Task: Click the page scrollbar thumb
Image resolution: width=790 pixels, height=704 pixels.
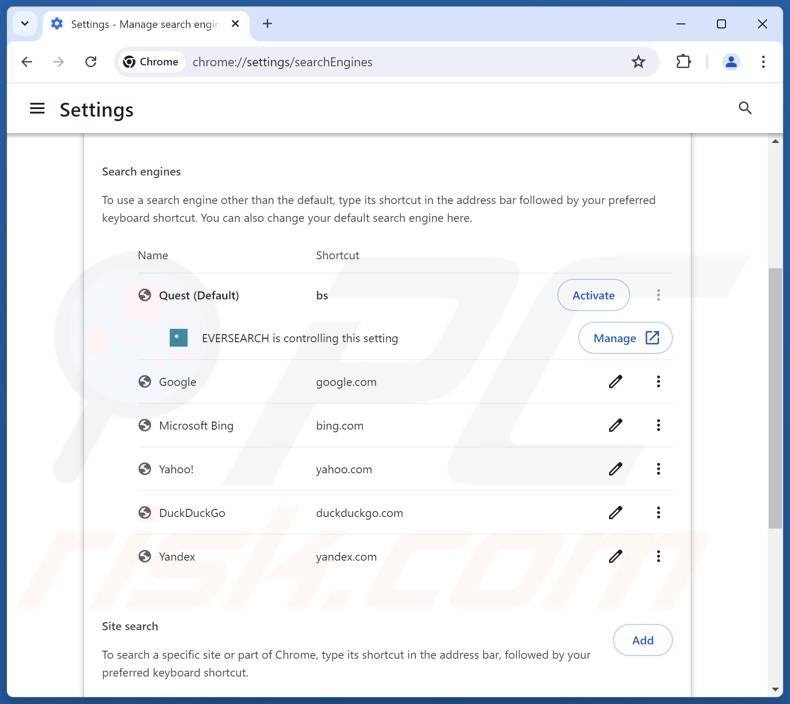Action: (775, 398)
